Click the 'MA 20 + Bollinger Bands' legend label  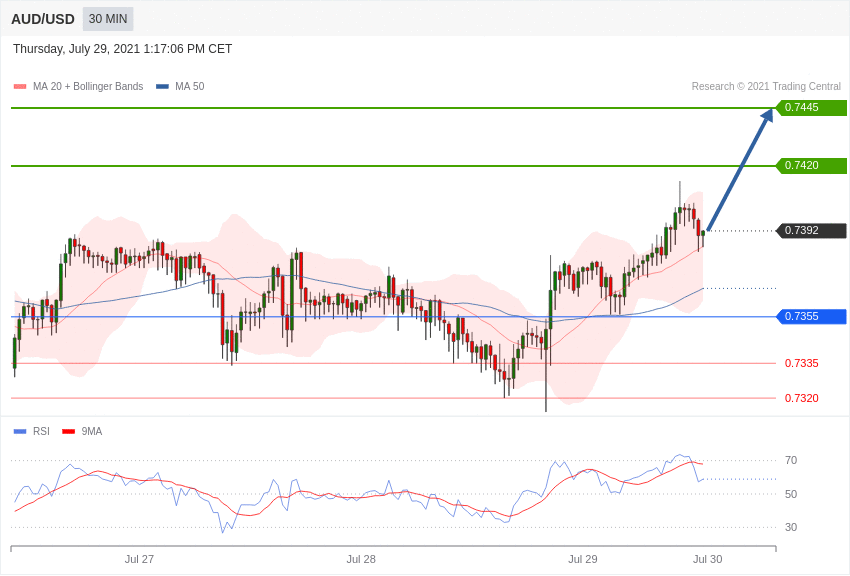tap(88, 86)
